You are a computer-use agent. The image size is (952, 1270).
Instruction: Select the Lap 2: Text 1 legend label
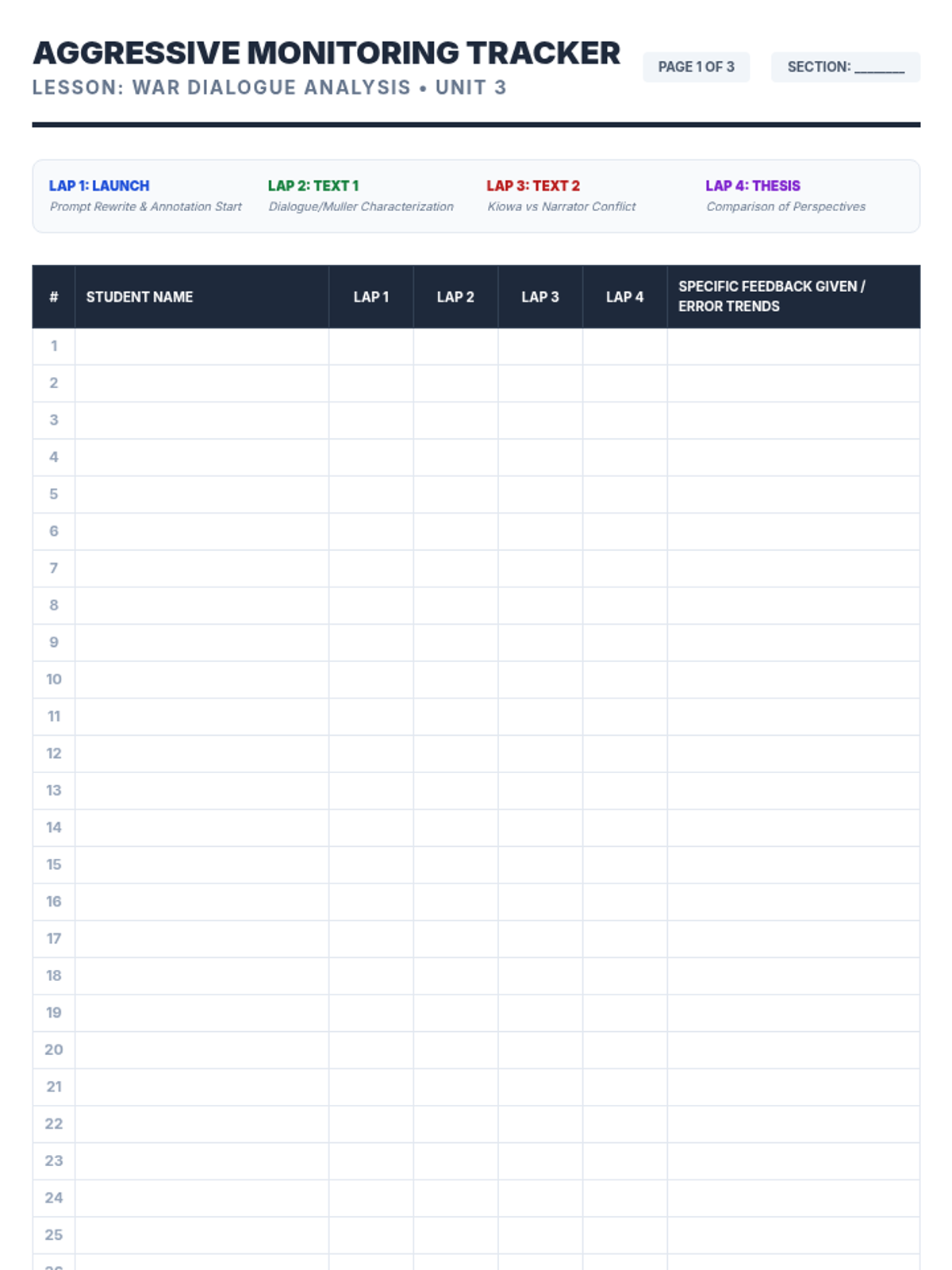(x=313, y=186)
